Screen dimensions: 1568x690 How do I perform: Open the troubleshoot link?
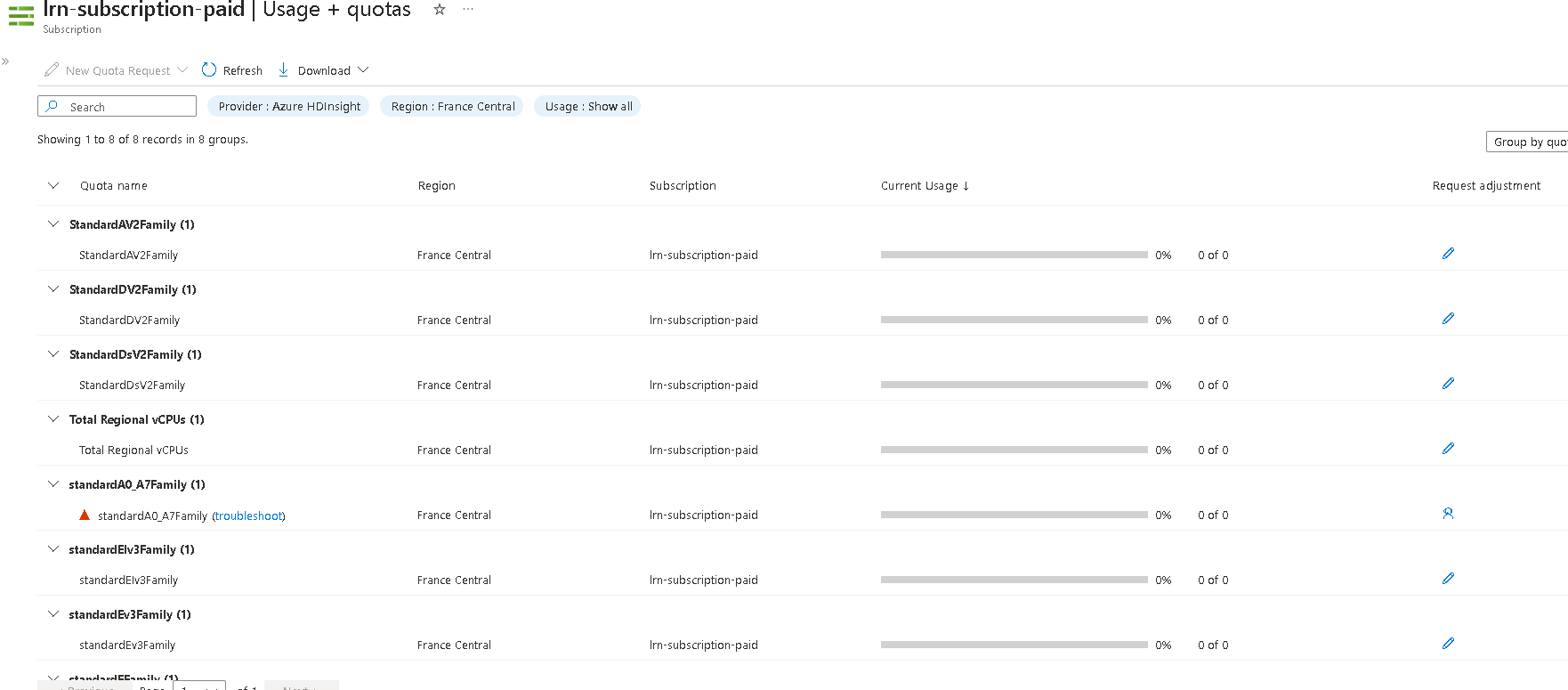[x=248, y=515]
